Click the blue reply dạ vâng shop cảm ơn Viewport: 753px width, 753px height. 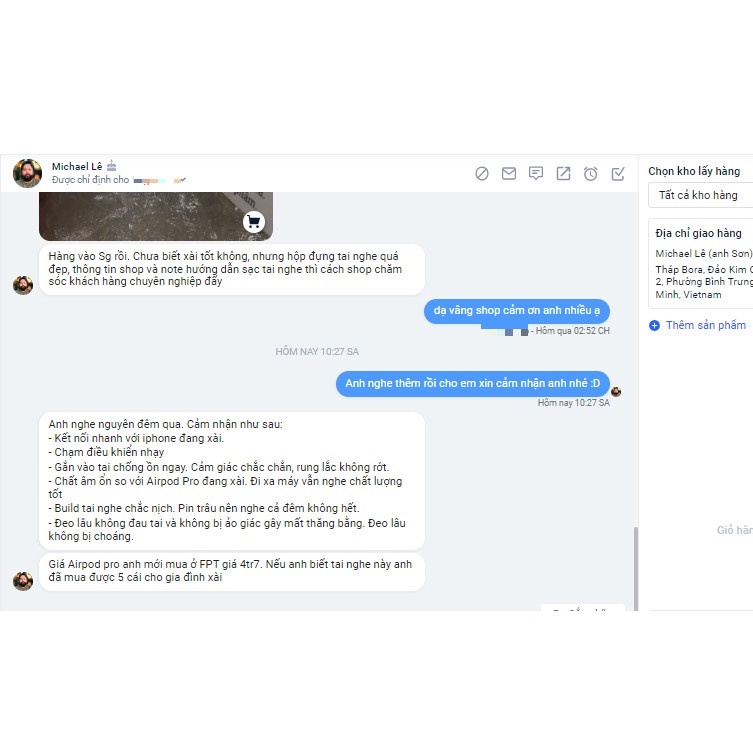click(x=517, y=311)
